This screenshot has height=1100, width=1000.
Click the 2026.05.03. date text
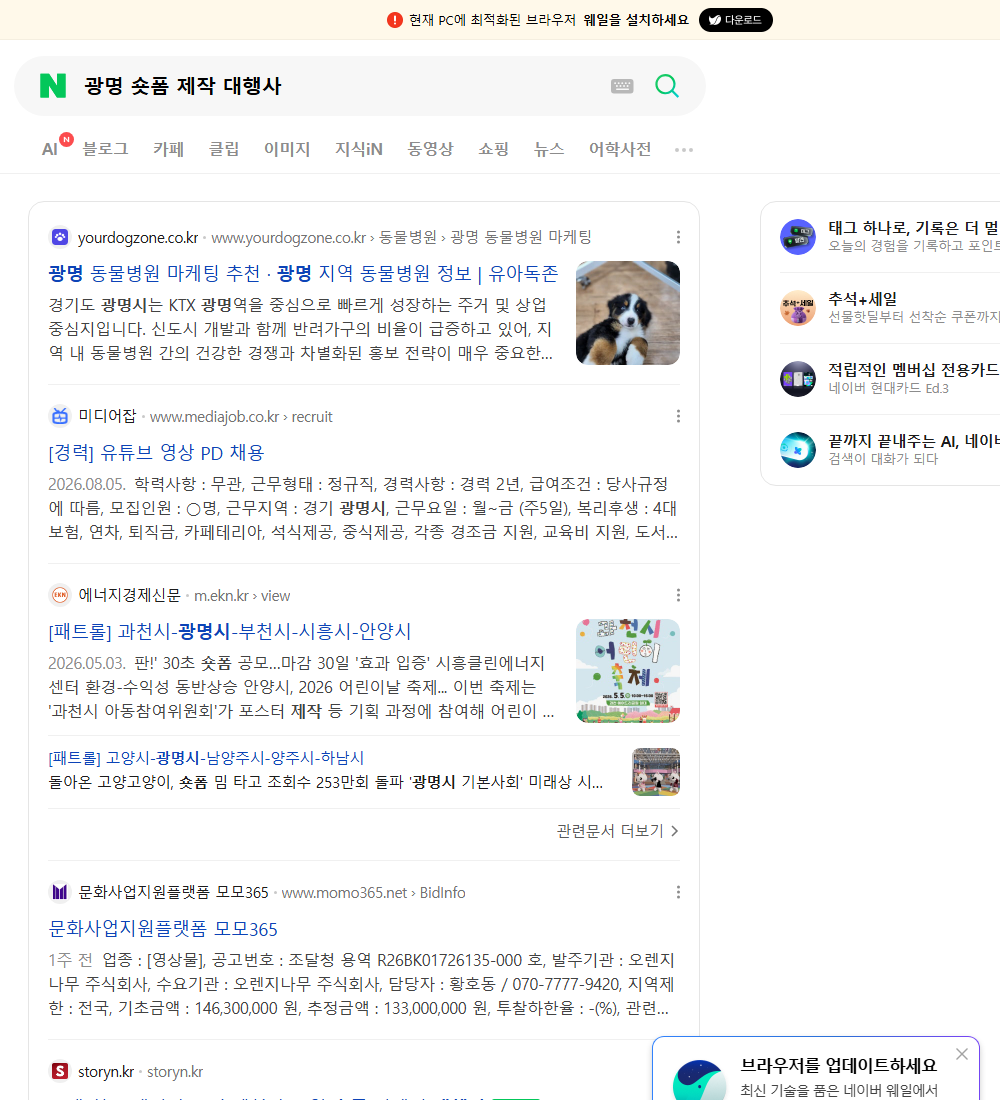click(86, 663)
